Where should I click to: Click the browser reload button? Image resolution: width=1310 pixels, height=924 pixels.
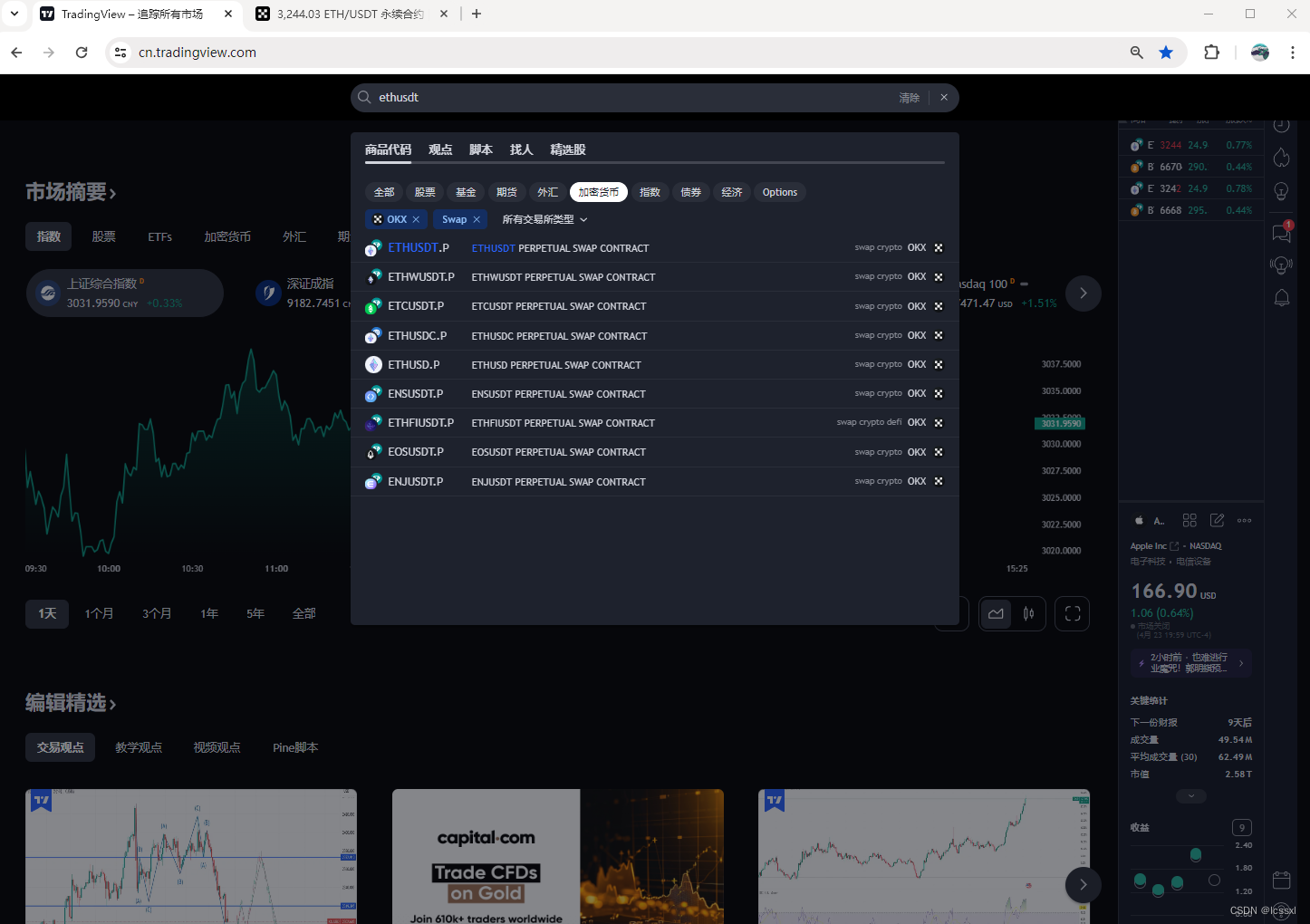[x=82, y=53]
